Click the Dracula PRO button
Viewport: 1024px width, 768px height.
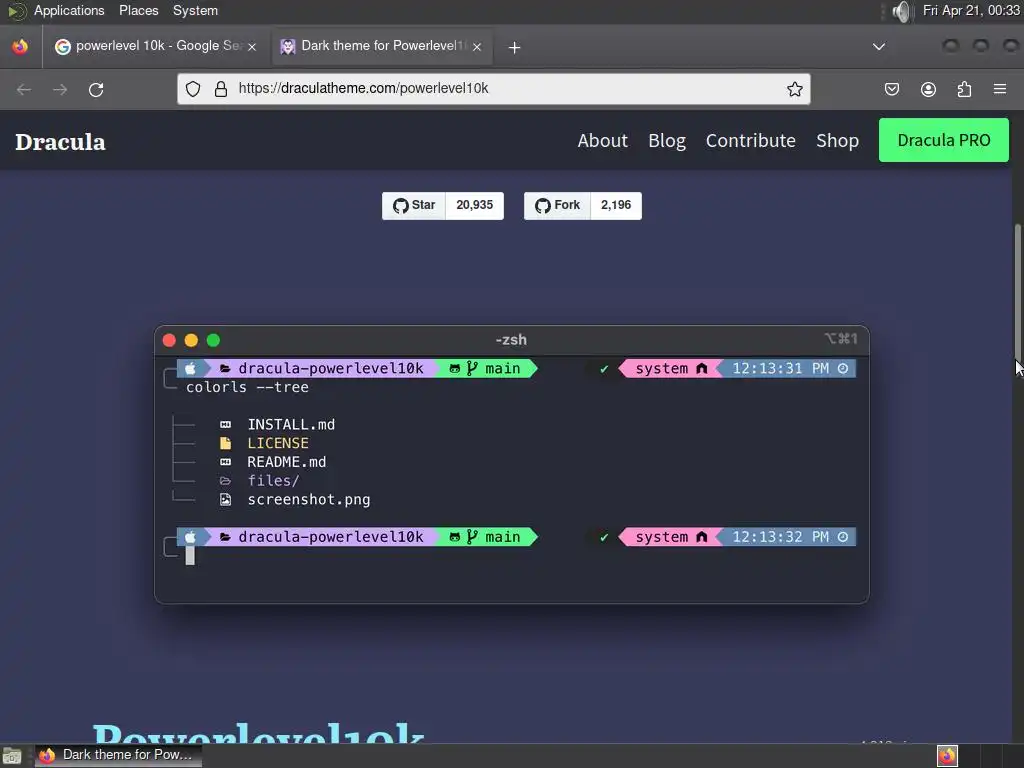(x=944, y=140)
